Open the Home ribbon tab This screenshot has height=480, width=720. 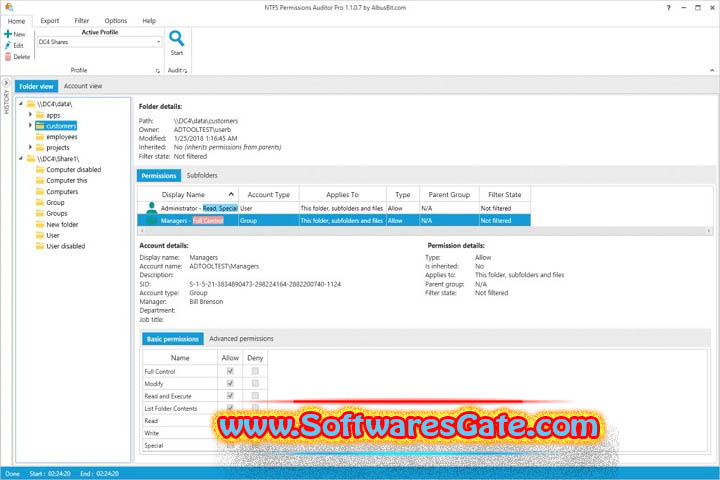17,21
